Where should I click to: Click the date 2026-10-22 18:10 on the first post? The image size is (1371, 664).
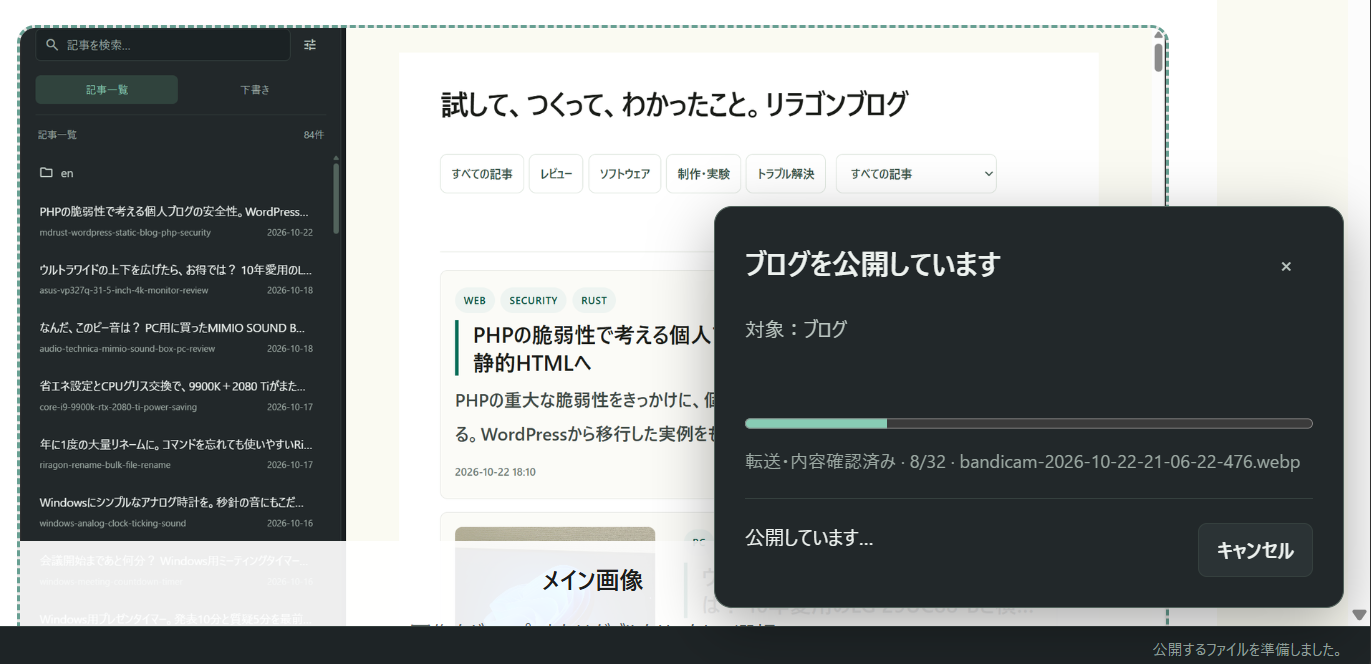pos(495,472)
